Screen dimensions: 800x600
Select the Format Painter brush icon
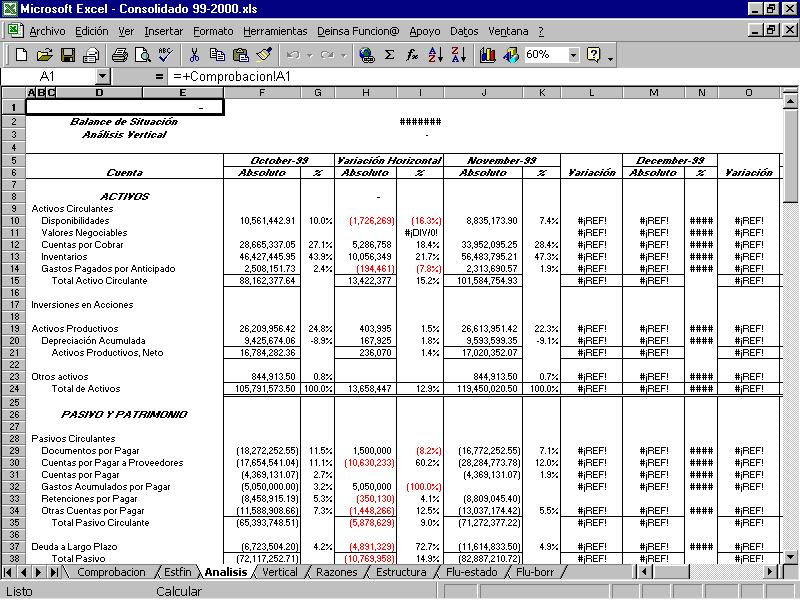click(x=264, y=55)
